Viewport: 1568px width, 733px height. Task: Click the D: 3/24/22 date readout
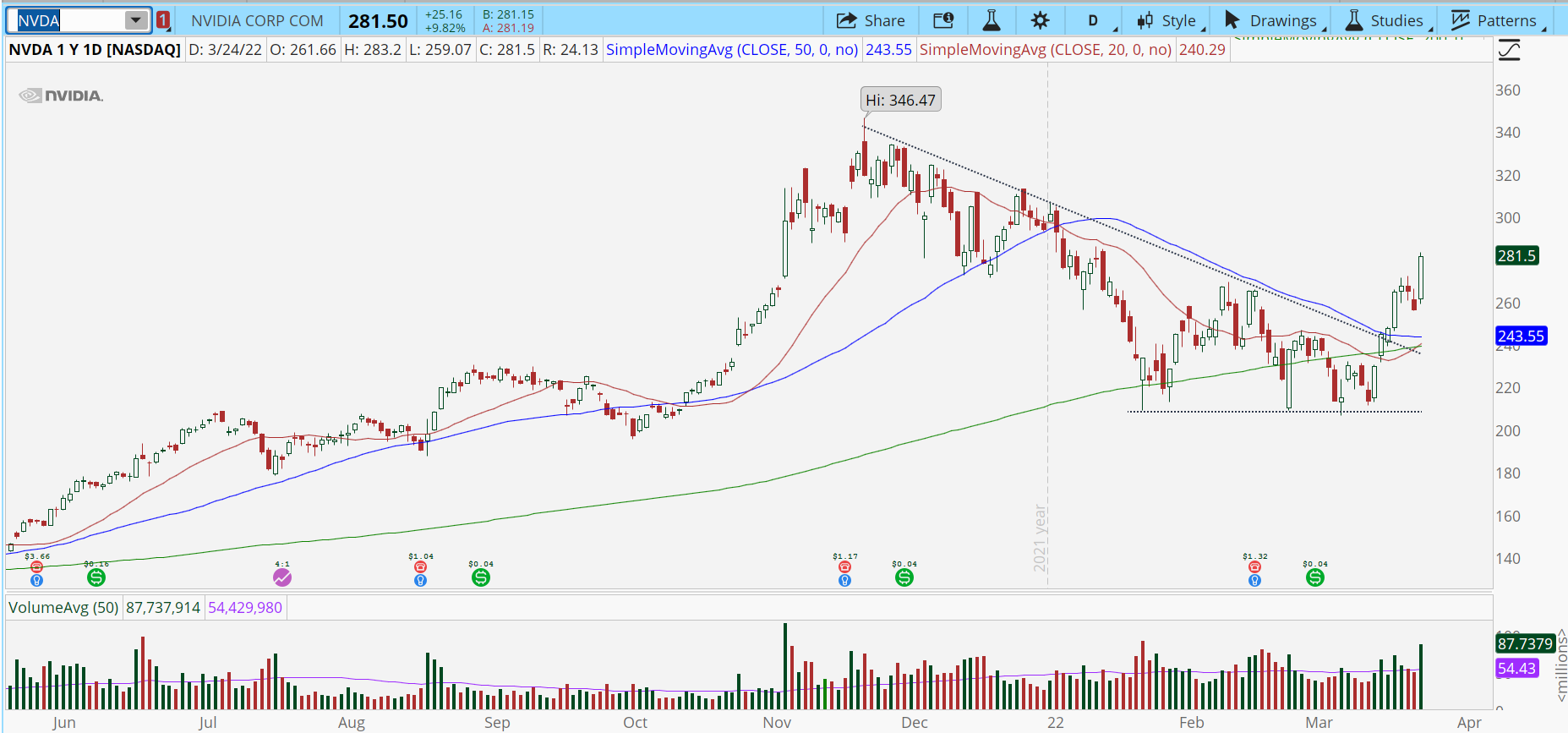coord(226,50)
